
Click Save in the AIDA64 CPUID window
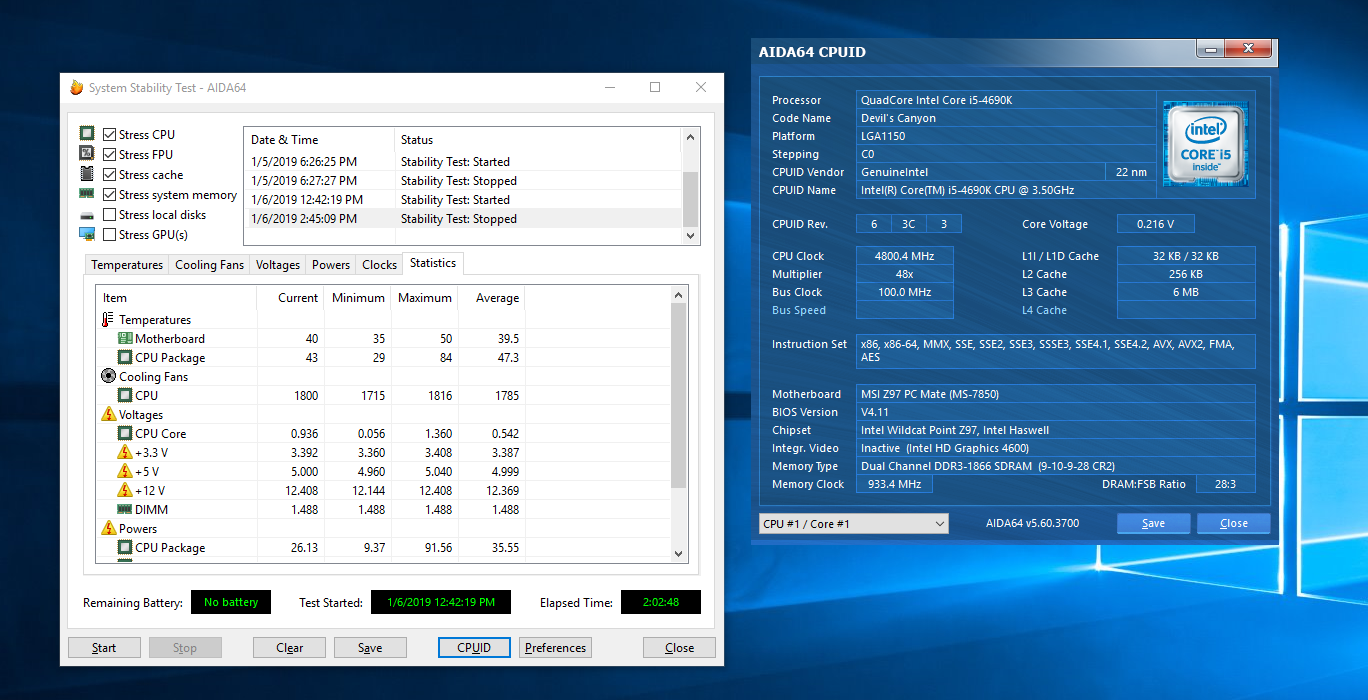1153,523
